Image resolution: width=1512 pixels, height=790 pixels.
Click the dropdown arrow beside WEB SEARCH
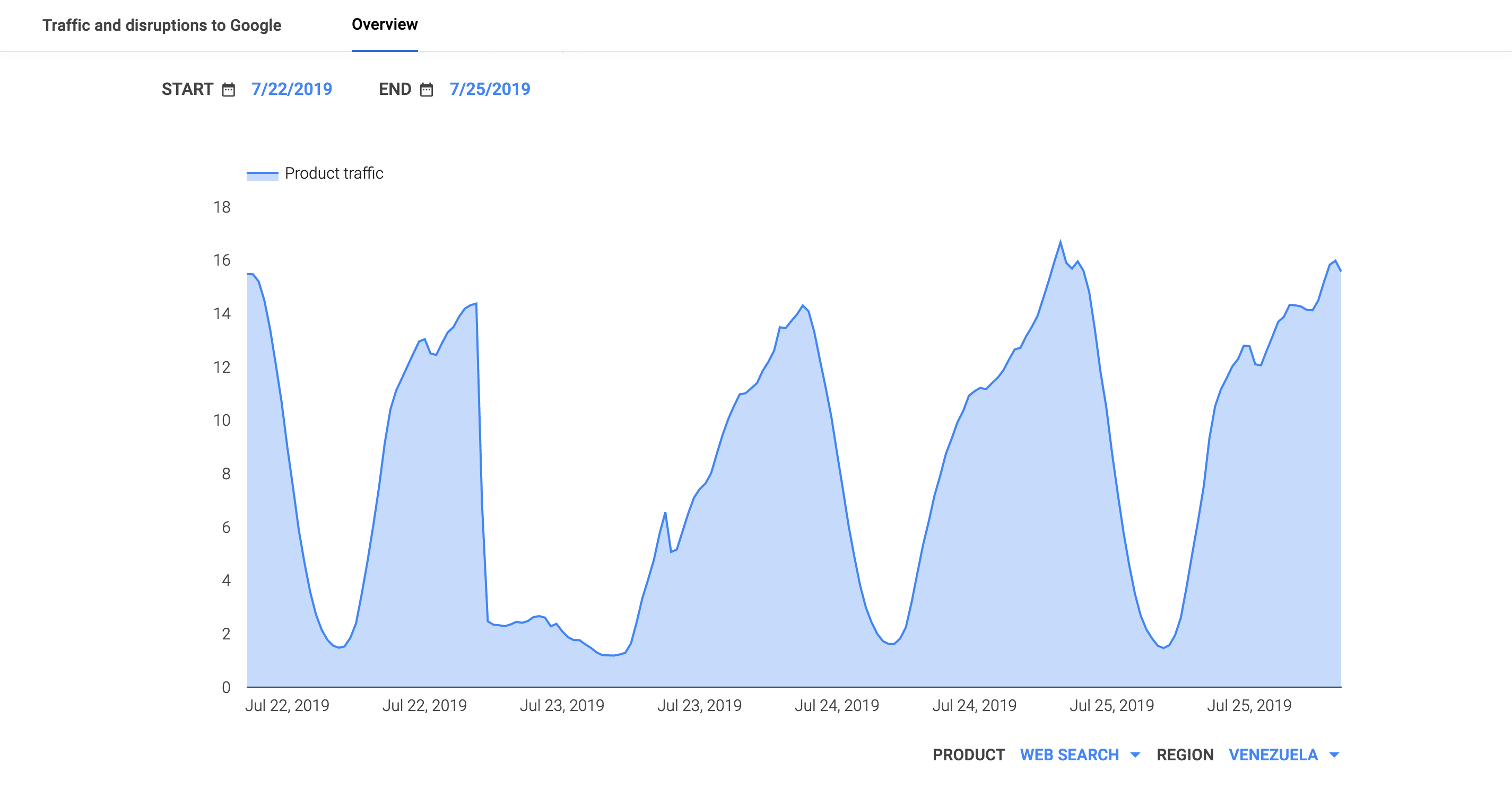1135,755
